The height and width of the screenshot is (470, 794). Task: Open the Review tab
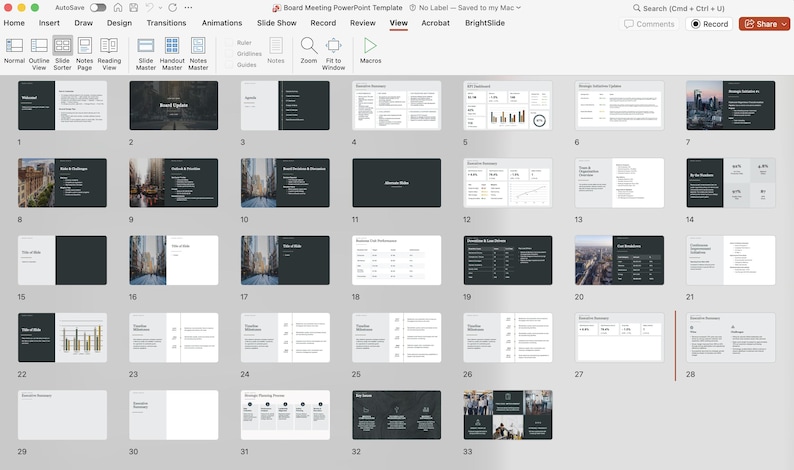[x=363, y=23]
